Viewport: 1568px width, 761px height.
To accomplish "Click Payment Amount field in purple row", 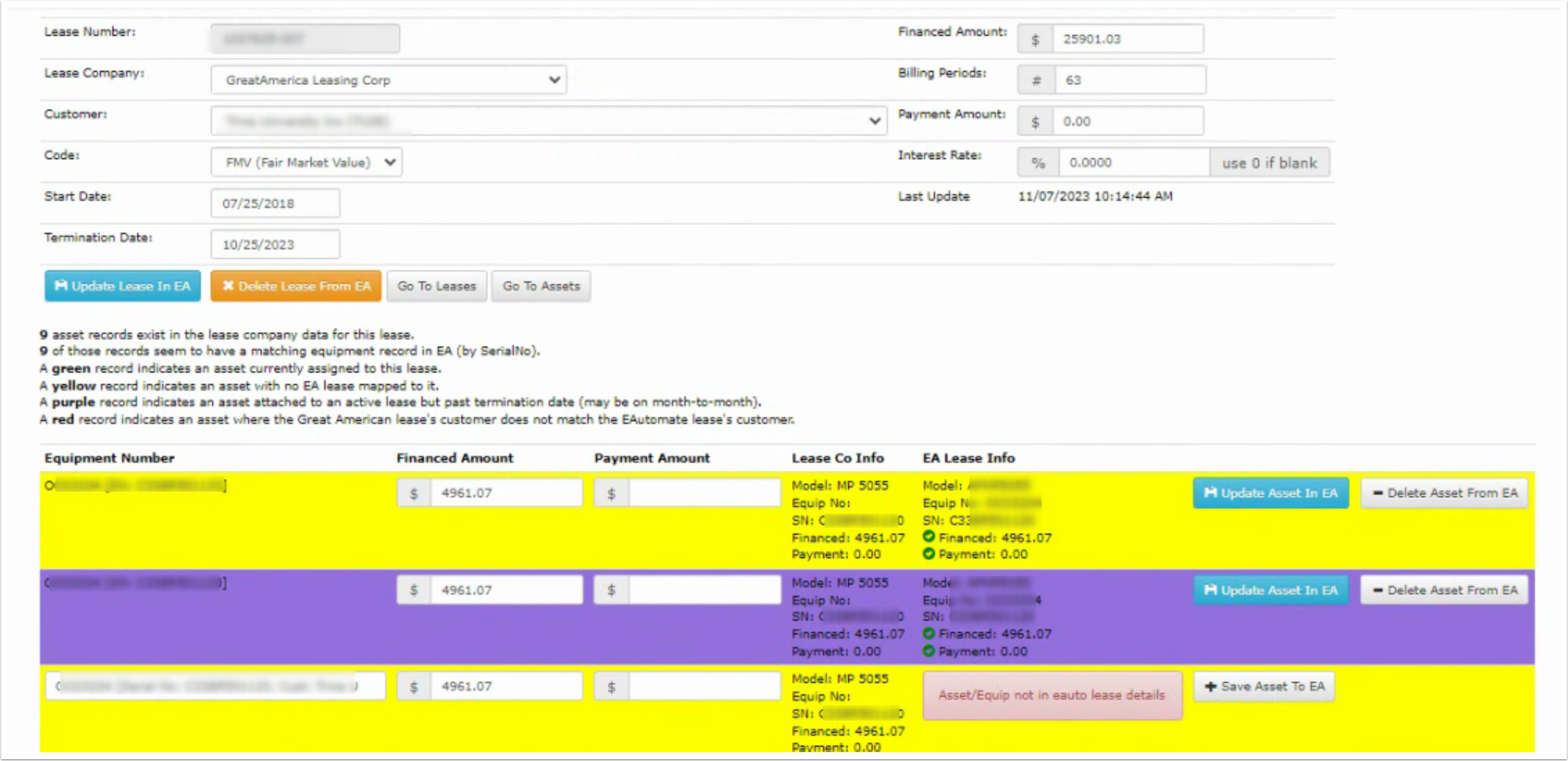I will pos(704,590).
